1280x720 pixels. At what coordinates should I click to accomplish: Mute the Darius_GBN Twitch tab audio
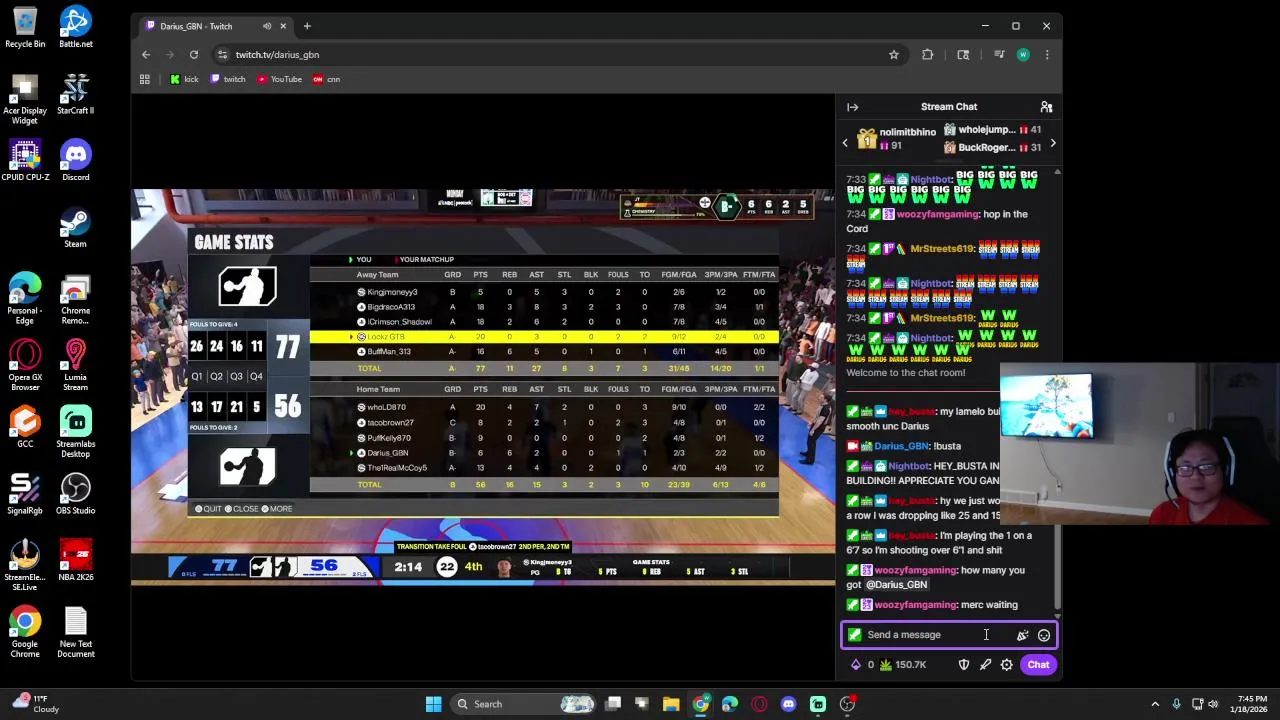pos(267,26)
